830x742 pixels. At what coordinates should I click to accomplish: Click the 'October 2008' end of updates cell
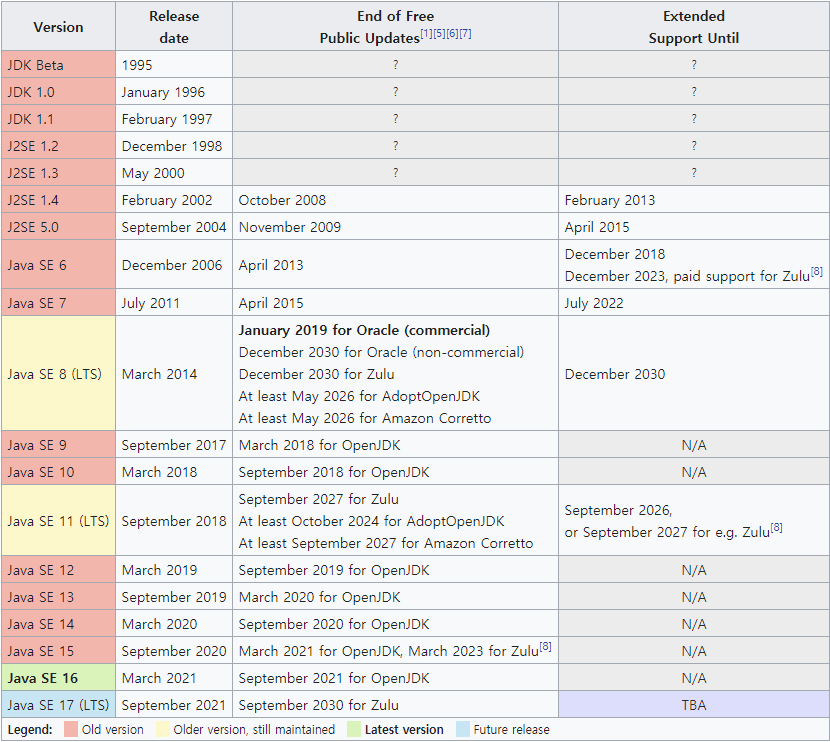coord(395,200)
